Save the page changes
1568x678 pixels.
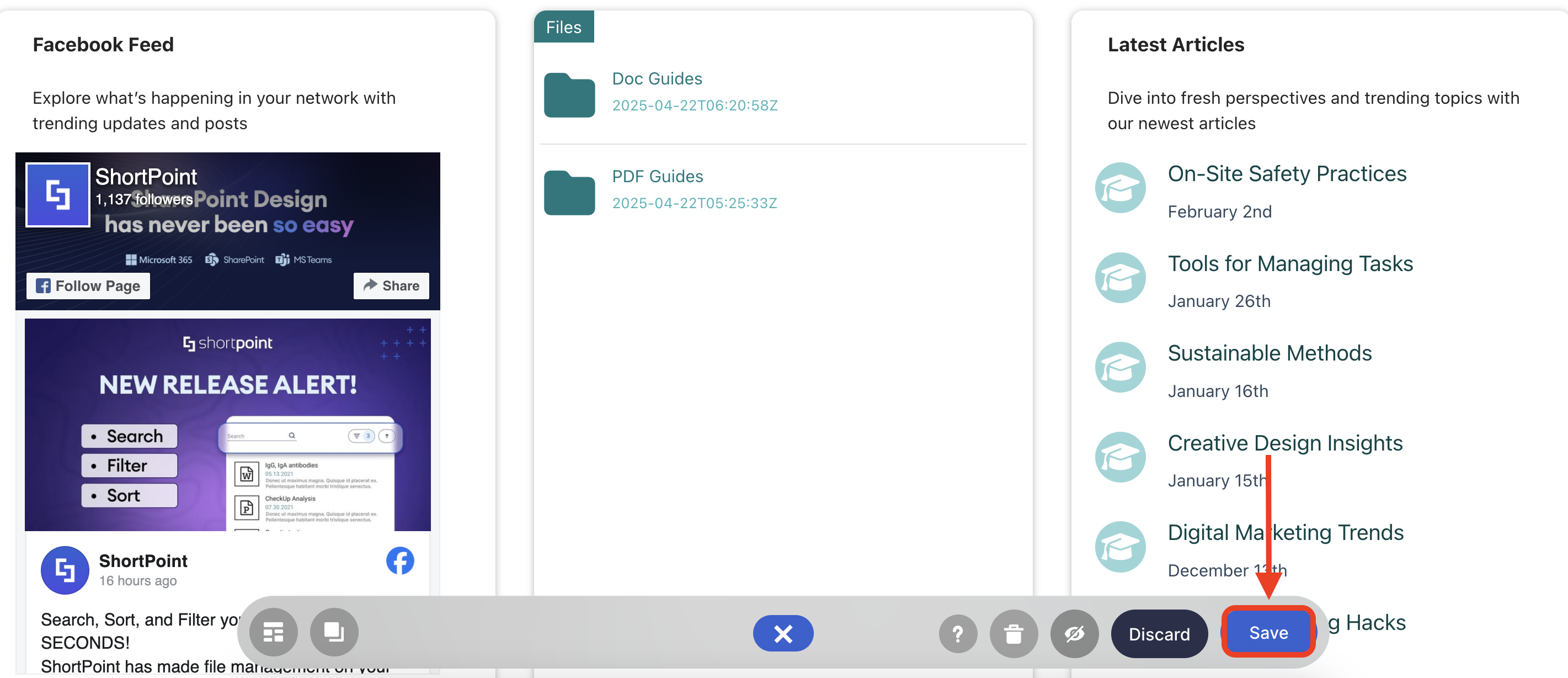[x=1268, y=632]
